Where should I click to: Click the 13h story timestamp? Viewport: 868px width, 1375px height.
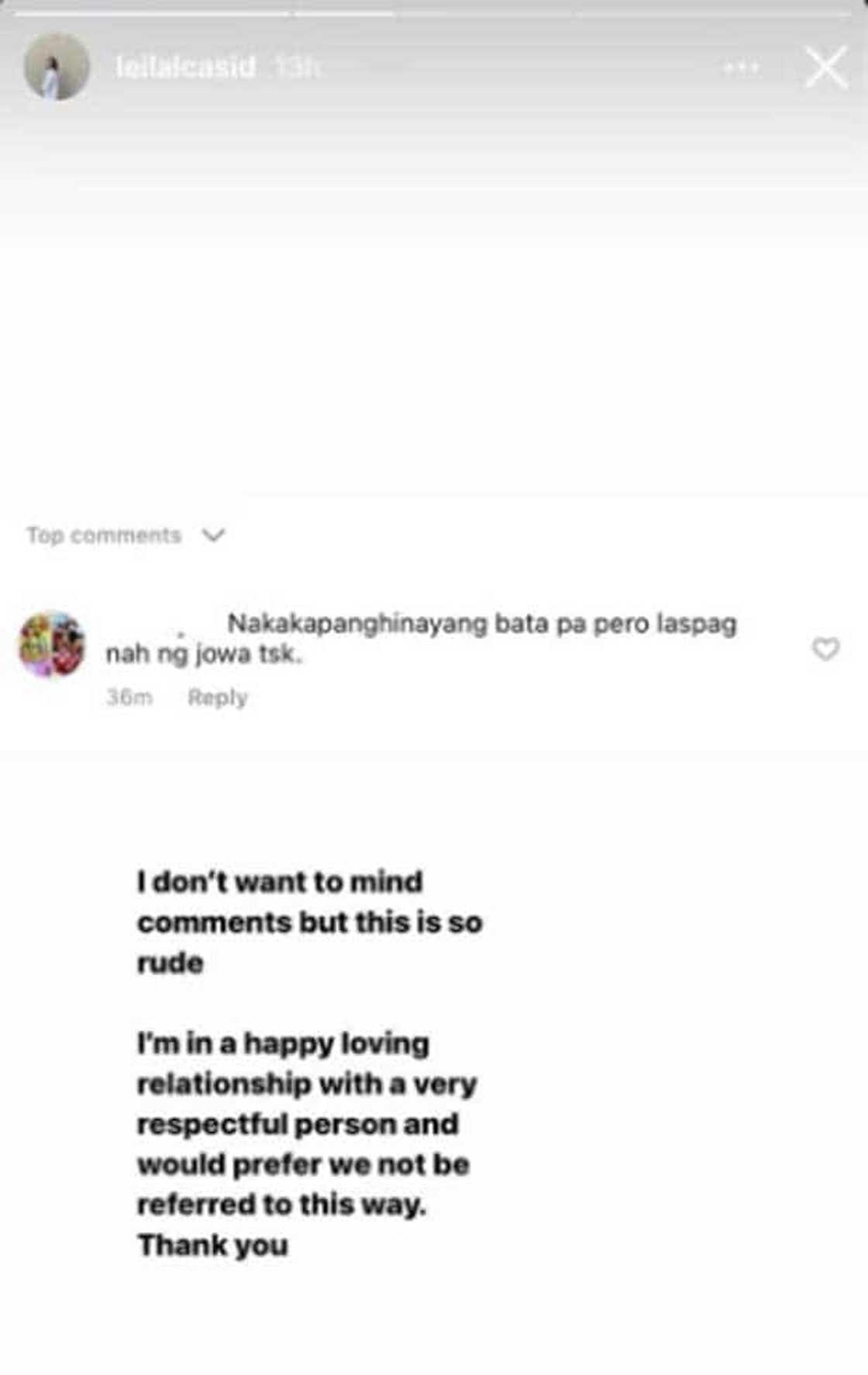pos(297,68)
